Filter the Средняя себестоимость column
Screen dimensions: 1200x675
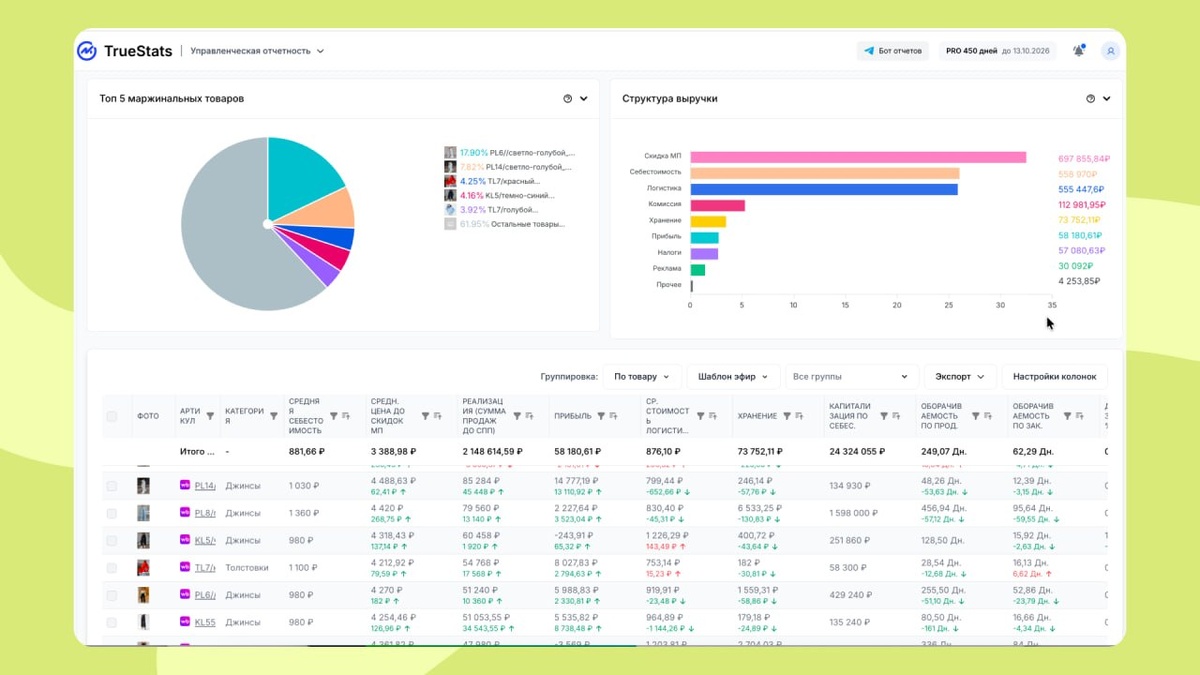click(x=334, y=416)
